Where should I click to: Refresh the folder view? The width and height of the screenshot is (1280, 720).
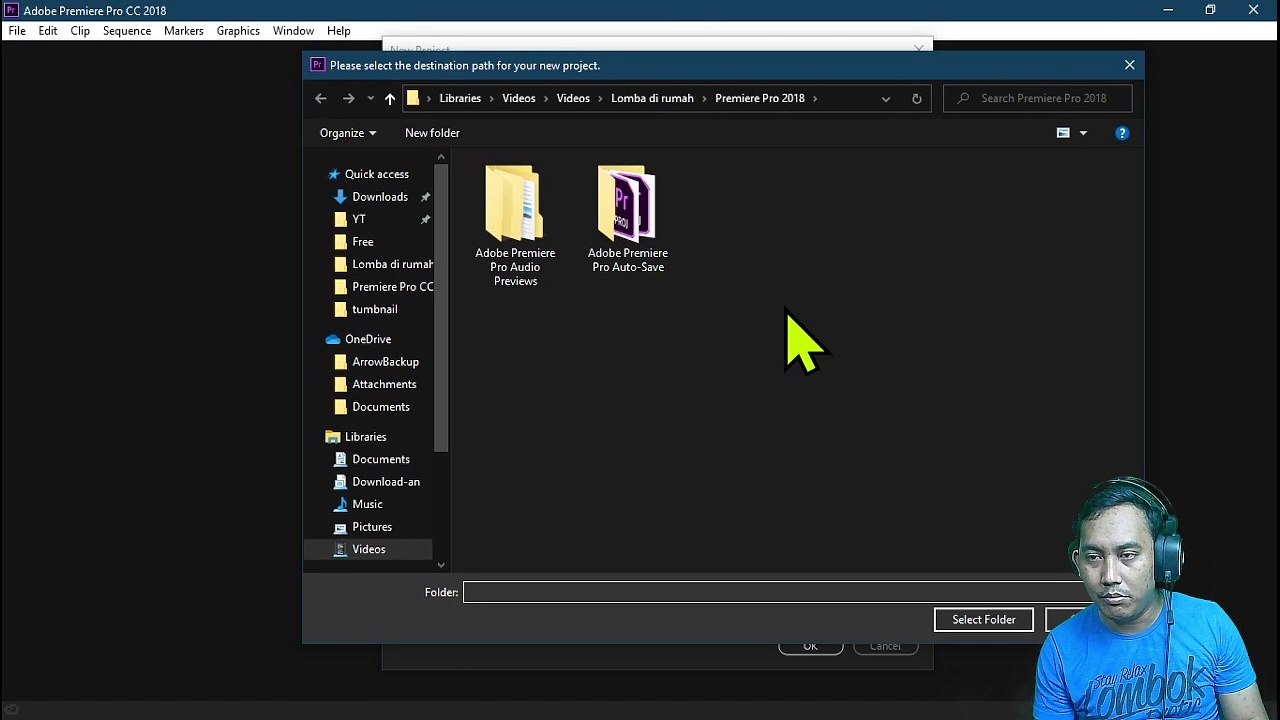click(x=916, y=98)
